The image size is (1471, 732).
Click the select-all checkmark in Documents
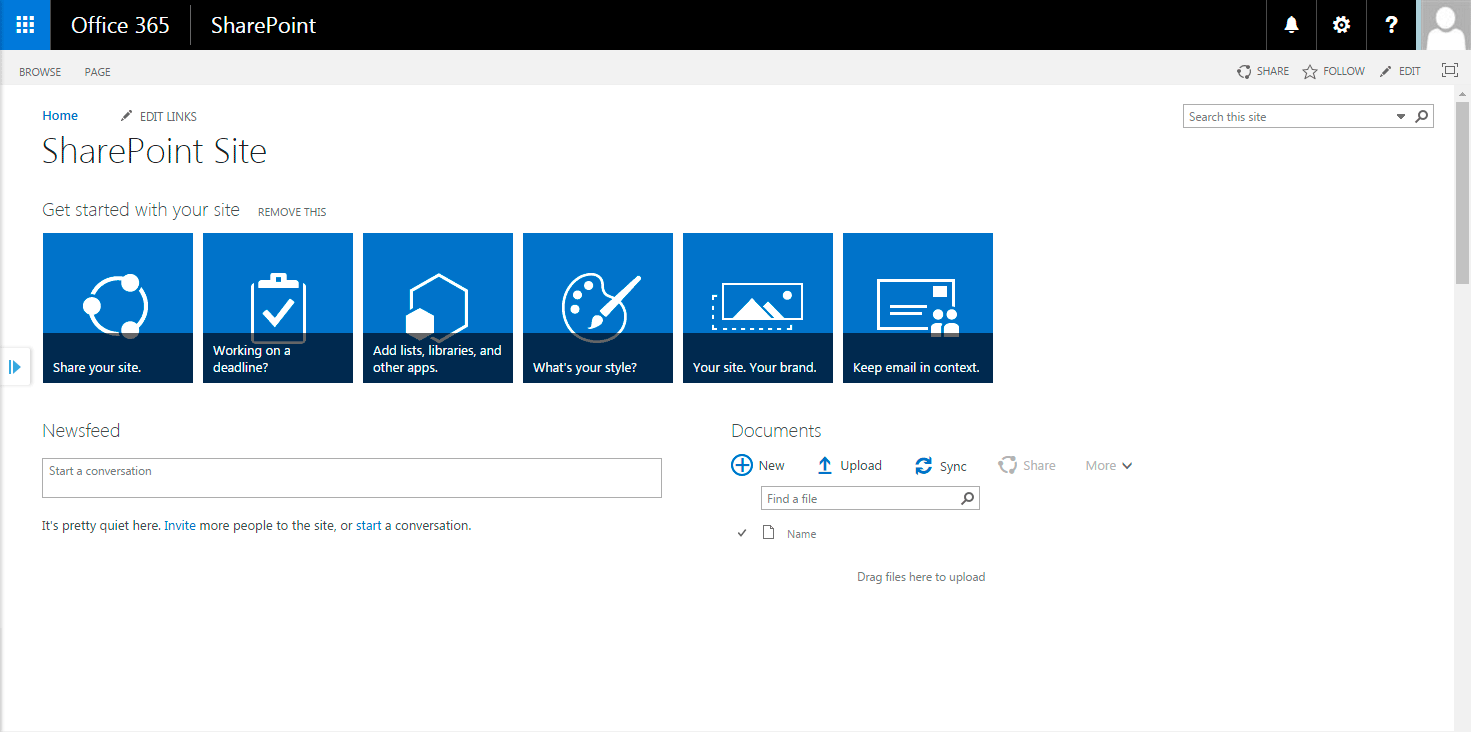click(742, 533)
